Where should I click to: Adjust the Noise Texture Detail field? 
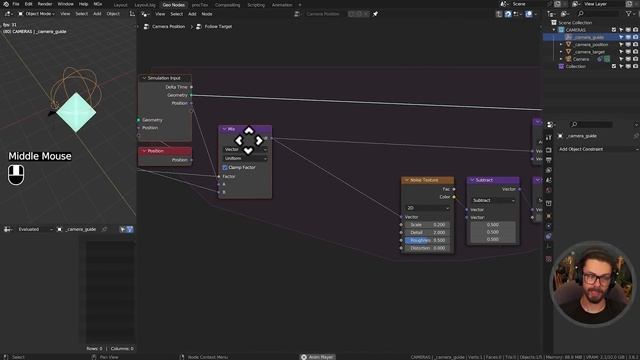pos(427,233)
